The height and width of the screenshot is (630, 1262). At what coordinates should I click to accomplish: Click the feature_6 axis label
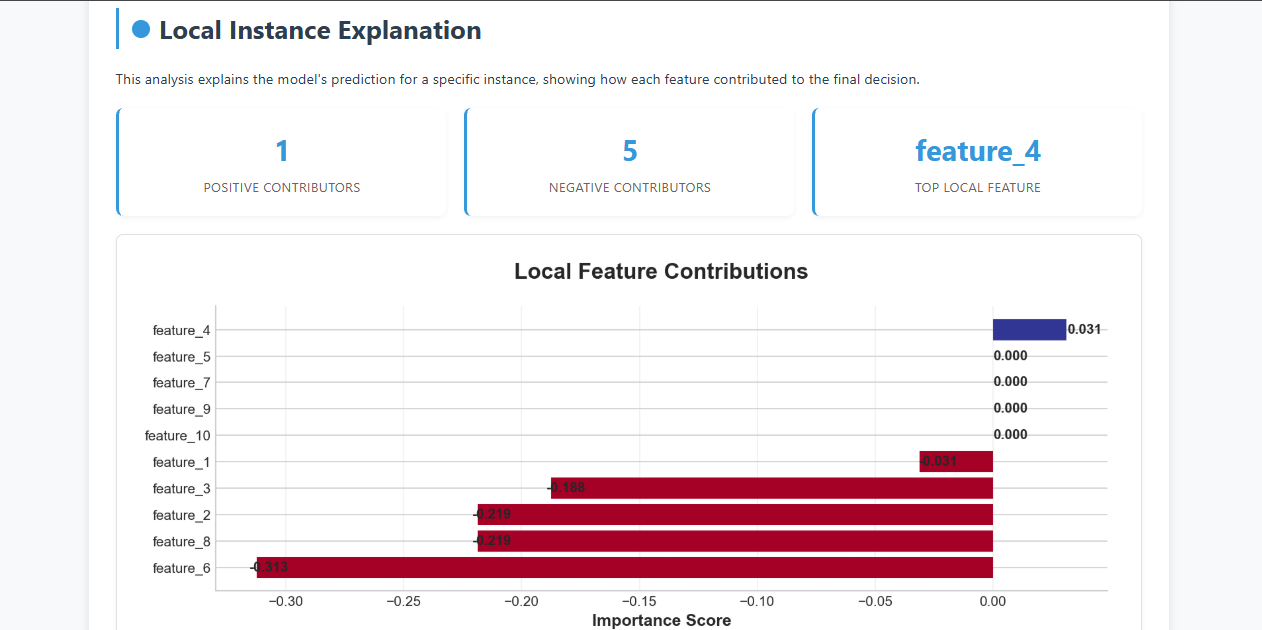[x=181, y=568]
